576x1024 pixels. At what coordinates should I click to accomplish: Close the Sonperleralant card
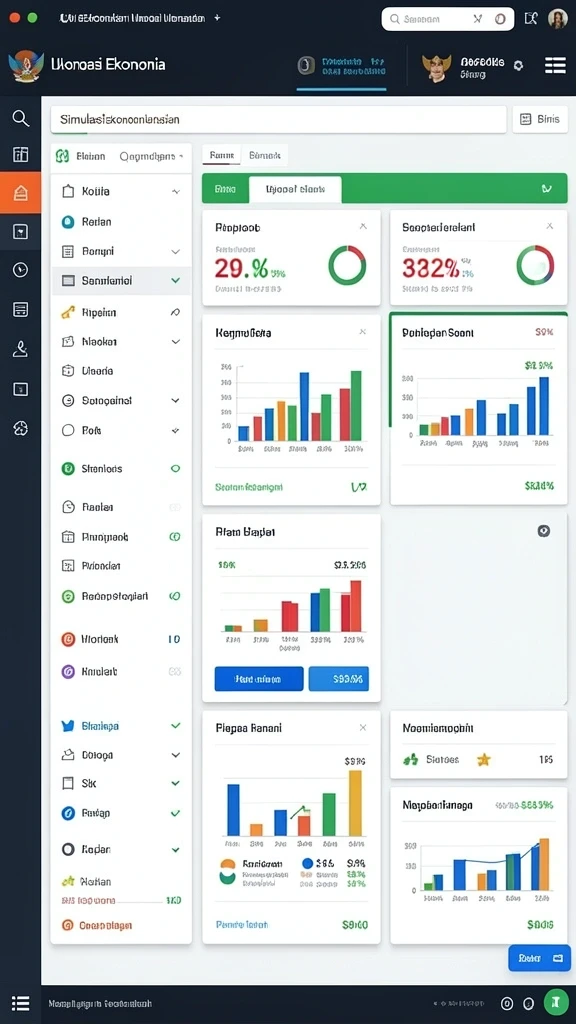[x=550, y=226]
